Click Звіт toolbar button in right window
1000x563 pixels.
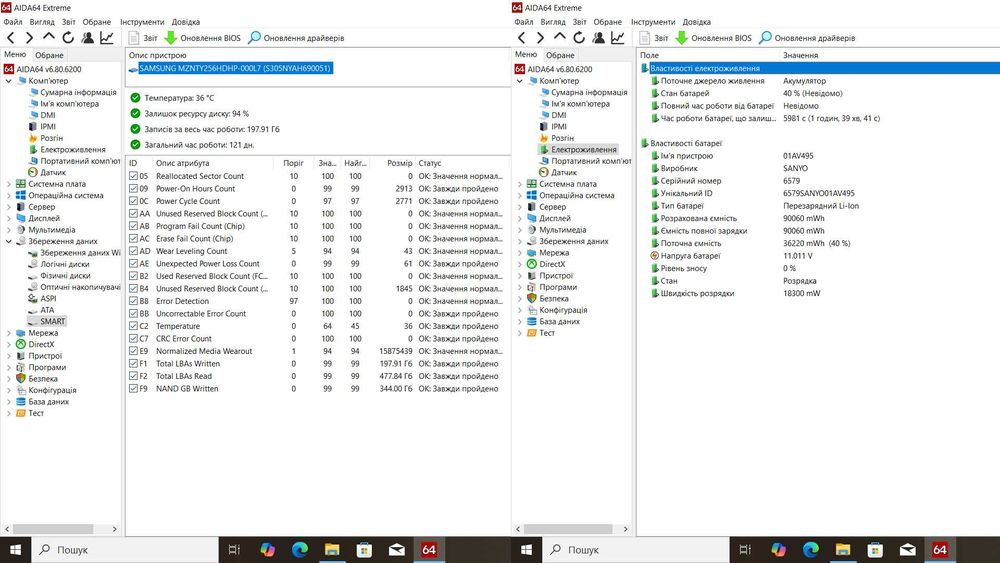654,38
